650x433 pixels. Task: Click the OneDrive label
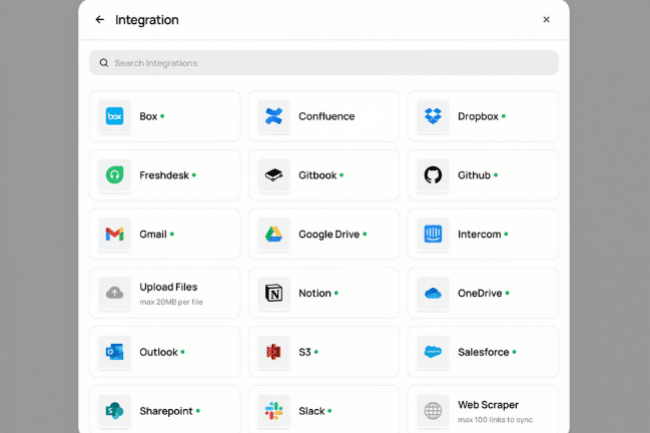pos(480,293)
